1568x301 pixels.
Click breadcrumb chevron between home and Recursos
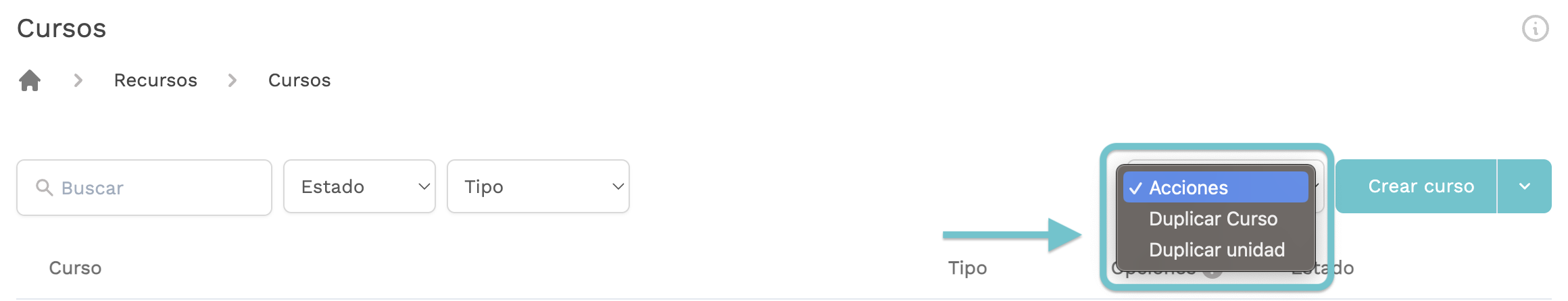pos(78,80)
